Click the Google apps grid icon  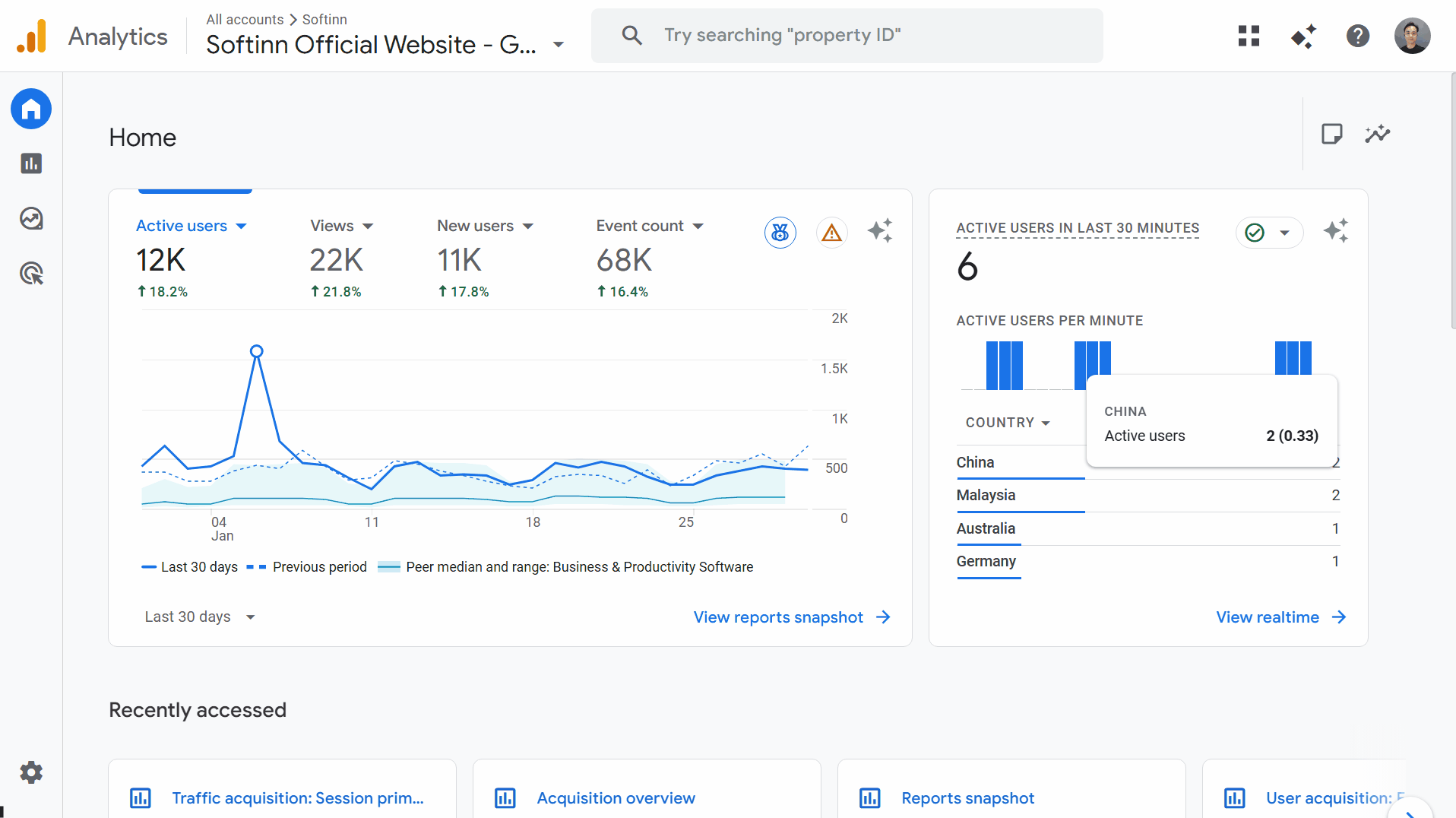click(1248, 36)
